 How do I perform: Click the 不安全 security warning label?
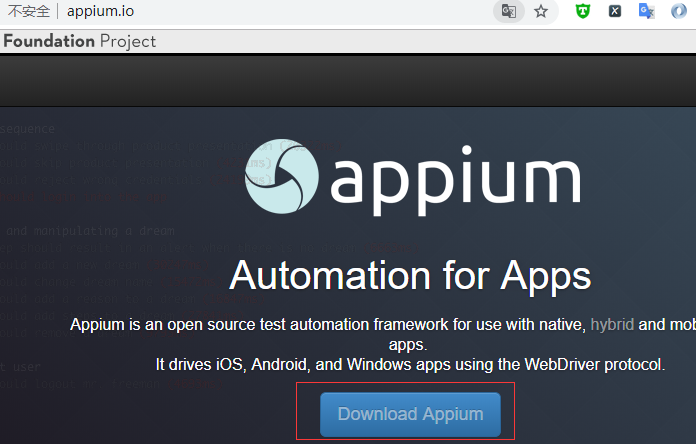tap(29, 11)
